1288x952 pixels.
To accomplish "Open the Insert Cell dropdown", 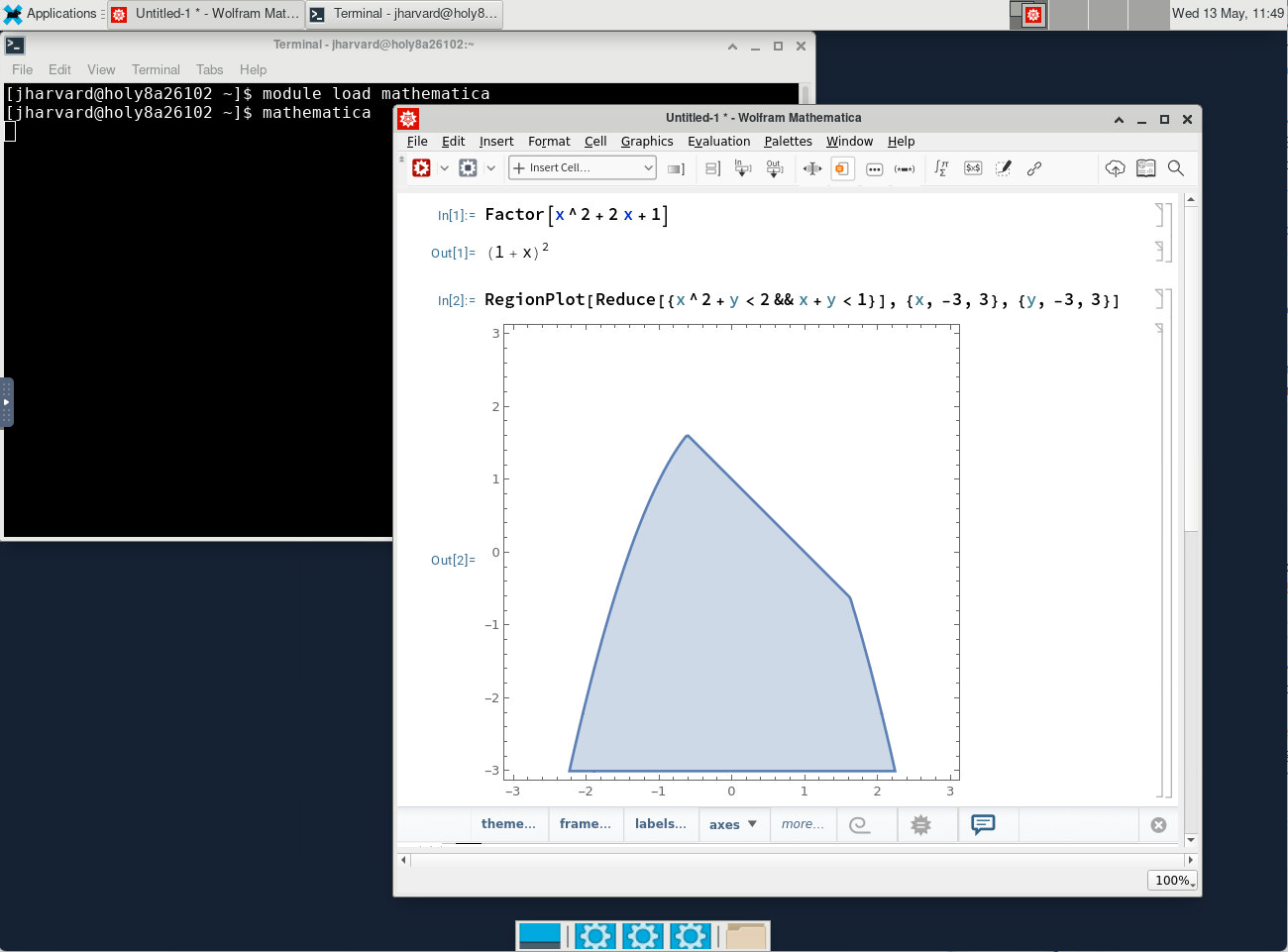I will click(583, 168).
